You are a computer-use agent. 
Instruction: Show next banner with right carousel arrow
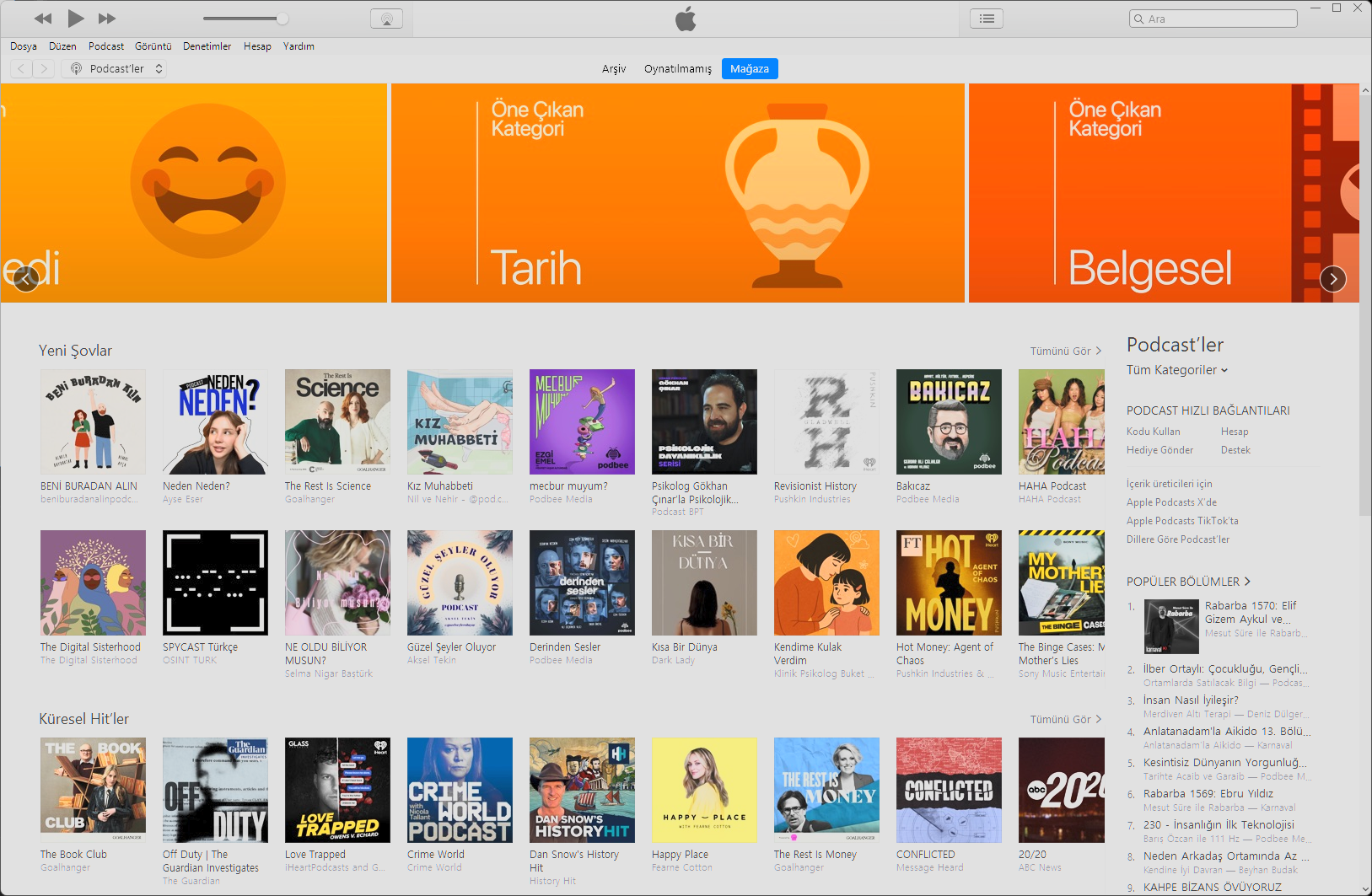[x=1333, y=278]
